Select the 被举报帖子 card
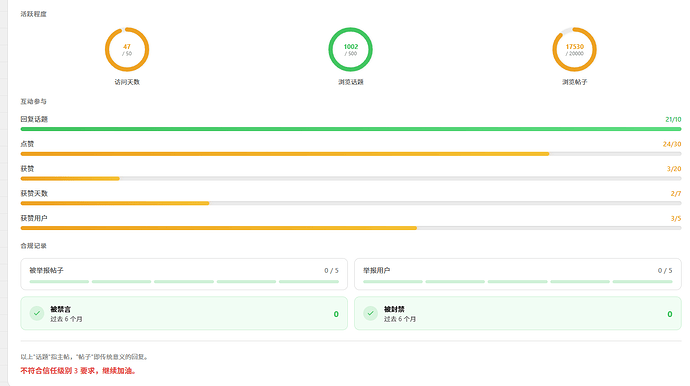 click(184, 274)
